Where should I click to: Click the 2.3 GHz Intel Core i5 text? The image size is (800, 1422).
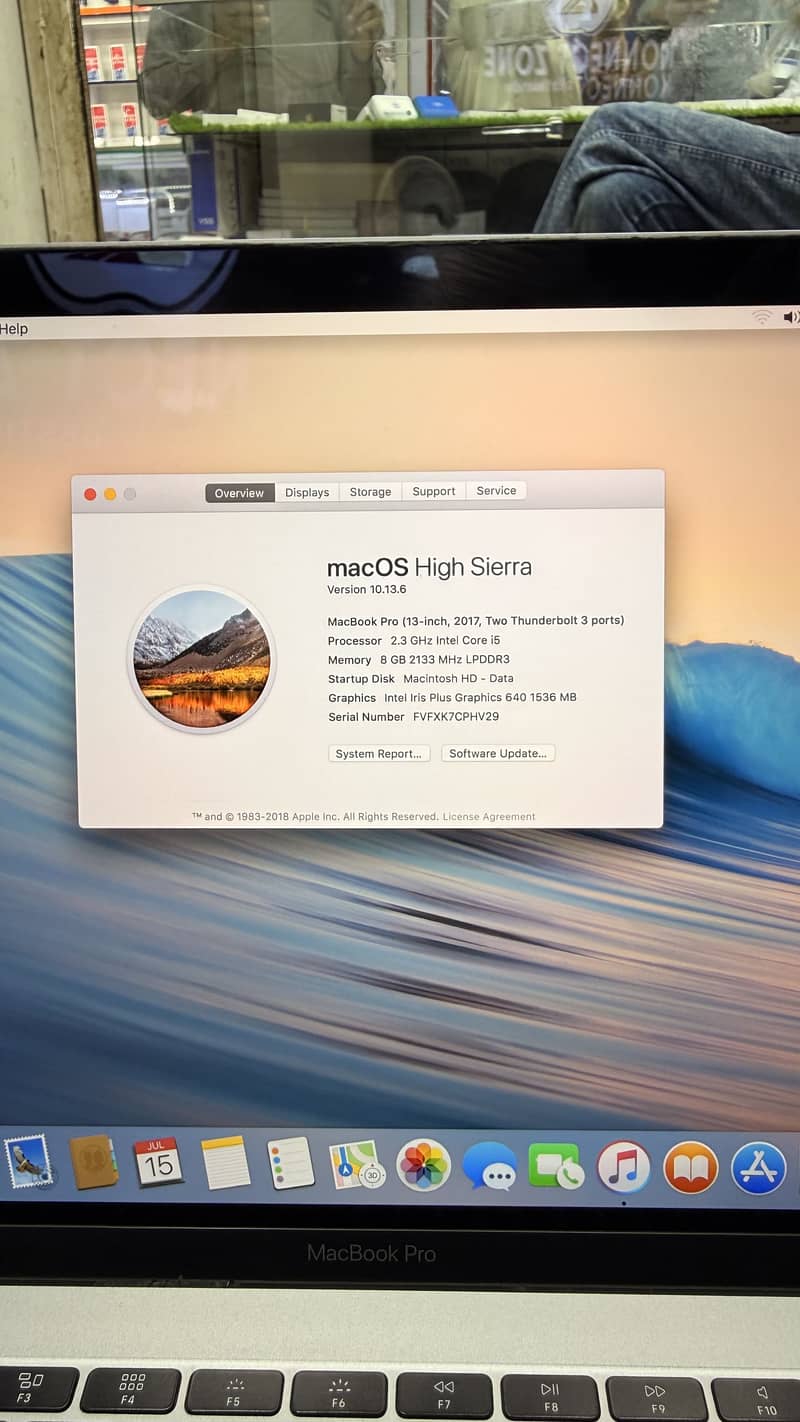445,640
